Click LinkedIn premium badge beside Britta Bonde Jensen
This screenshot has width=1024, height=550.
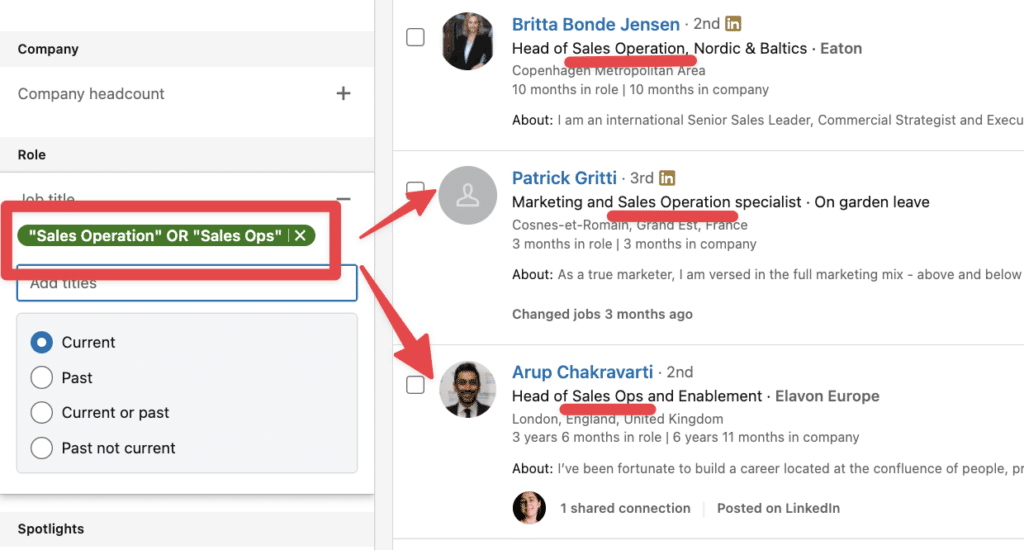(x=733, y=24)
